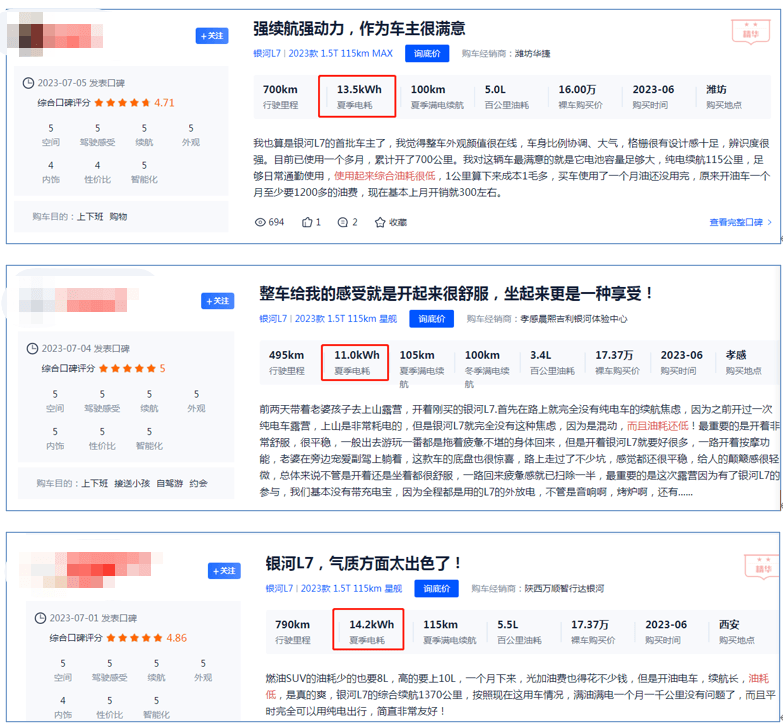Screen dimensions: 783x726
Task: Click the 14.2kWh 夏季电耗 value
Action: pos(372,625)
